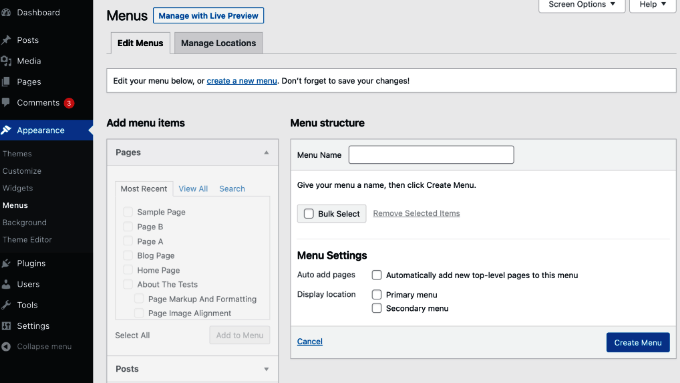Screen dimensions: 680x383
Task: Open Collapse menu label in sidebar
Action: (44, 347)
